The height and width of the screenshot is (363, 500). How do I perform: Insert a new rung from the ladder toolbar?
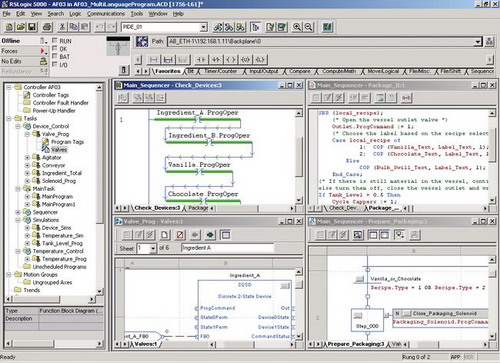[153, 60]
